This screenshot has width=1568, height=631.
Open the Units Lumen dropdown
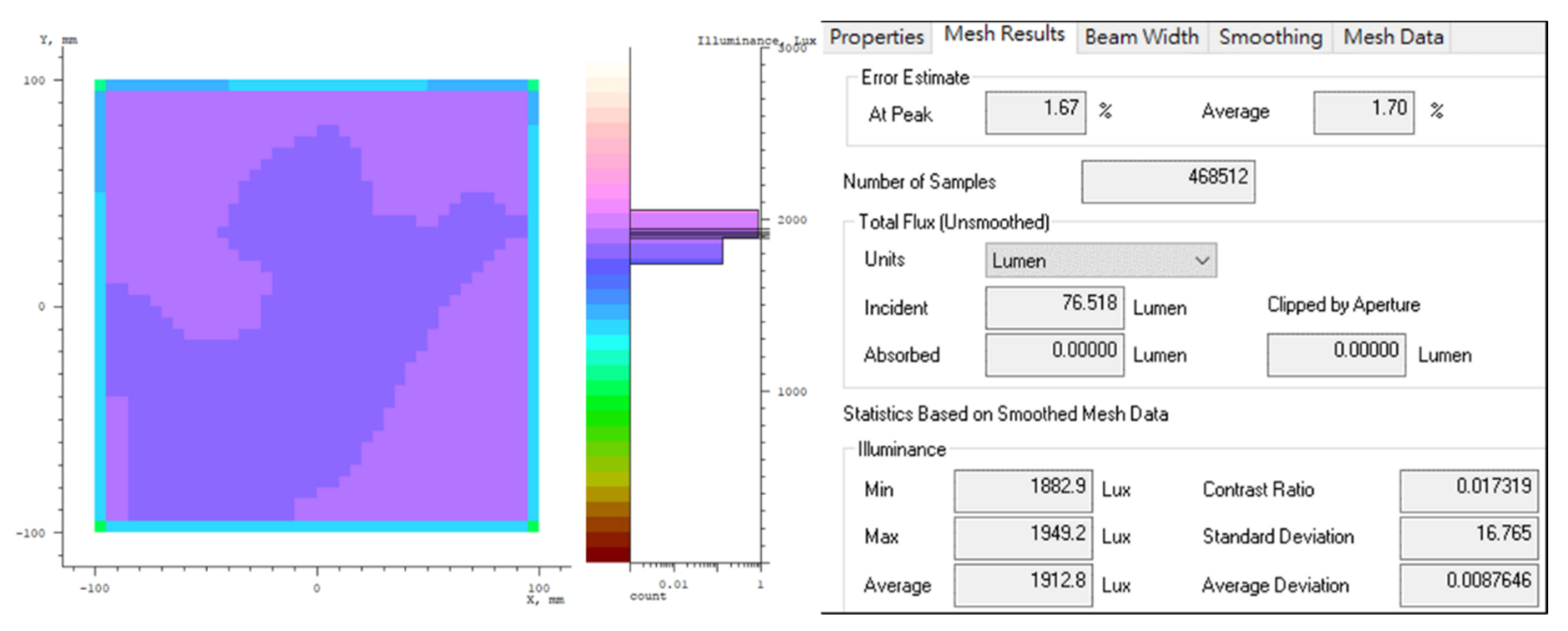[x=1101, y=260]
